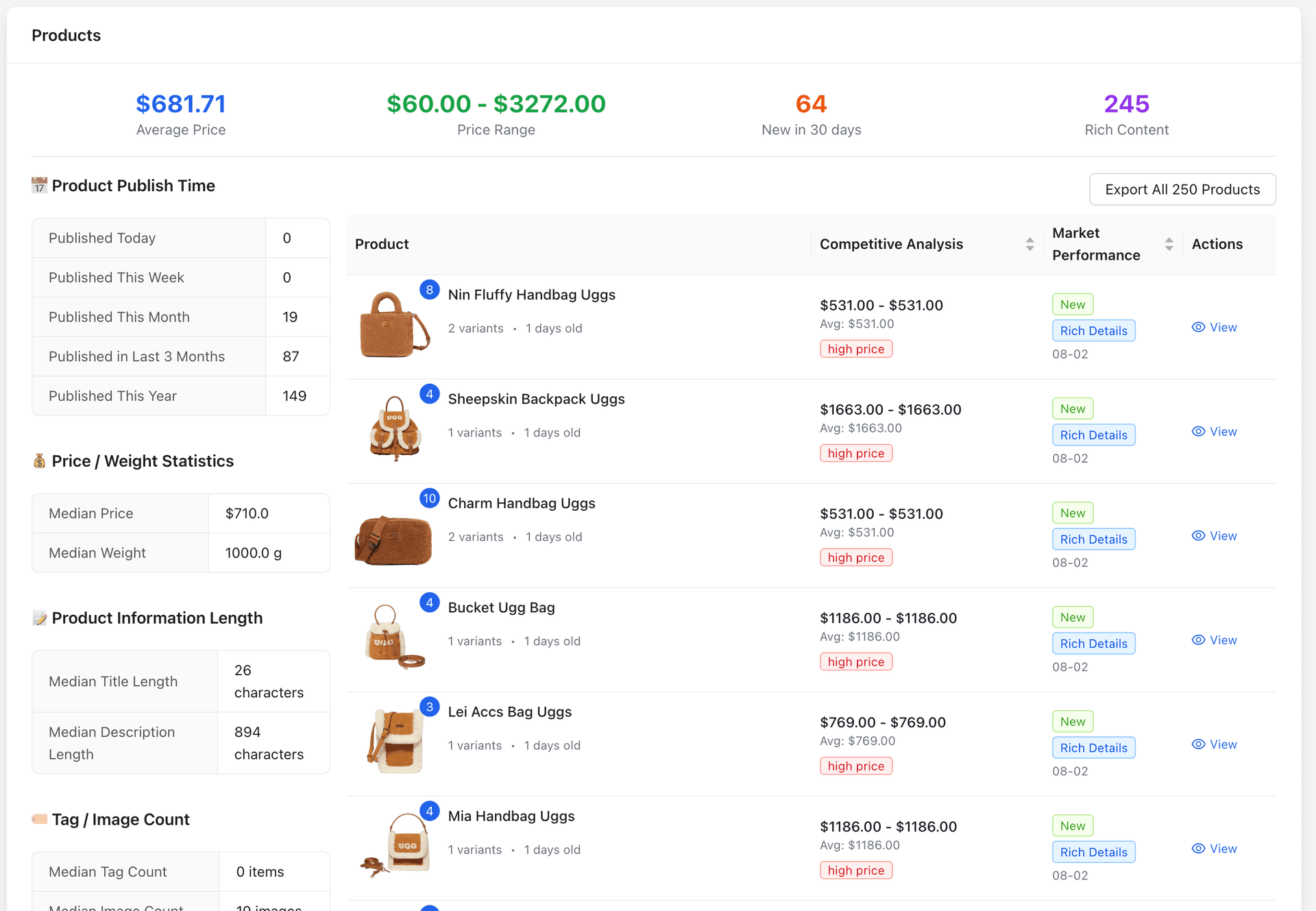
Task: Click the Lei Accs Bag Uggs title
Action: click(509, 712)
